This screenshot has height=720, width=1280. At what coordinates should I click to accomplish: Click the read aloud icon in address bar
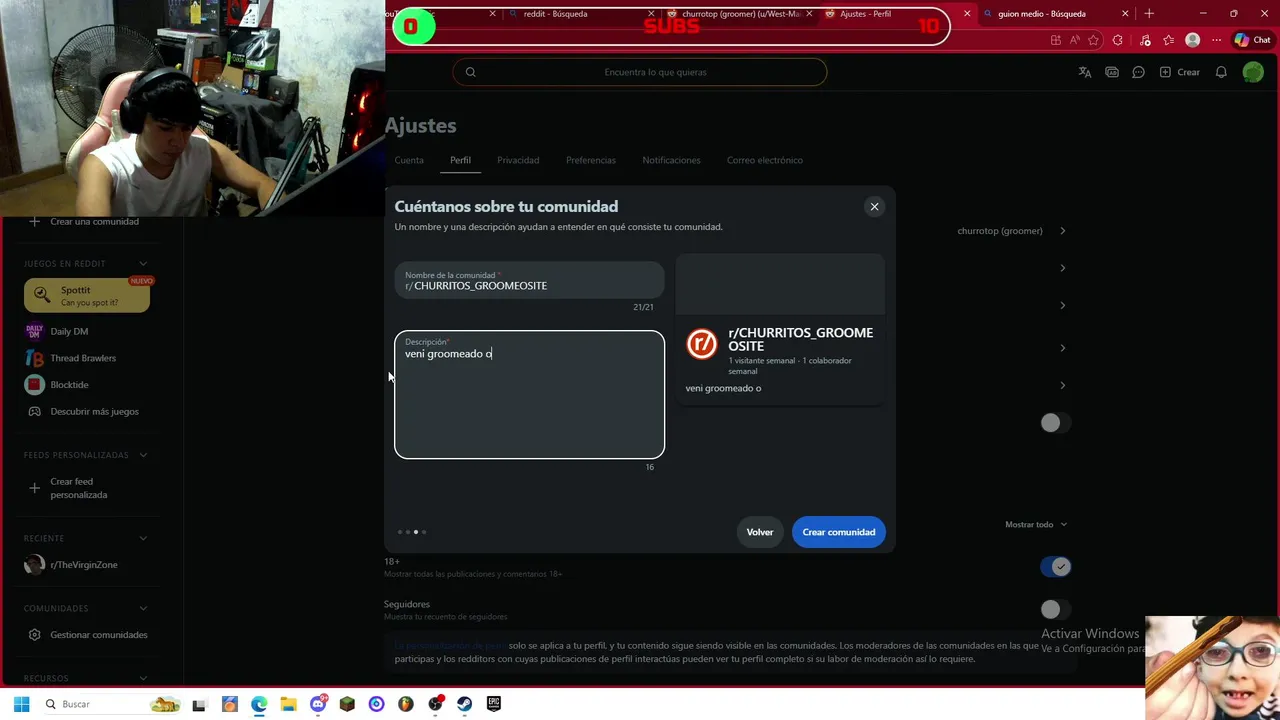pyautogui.click(x=1074, y=40)
